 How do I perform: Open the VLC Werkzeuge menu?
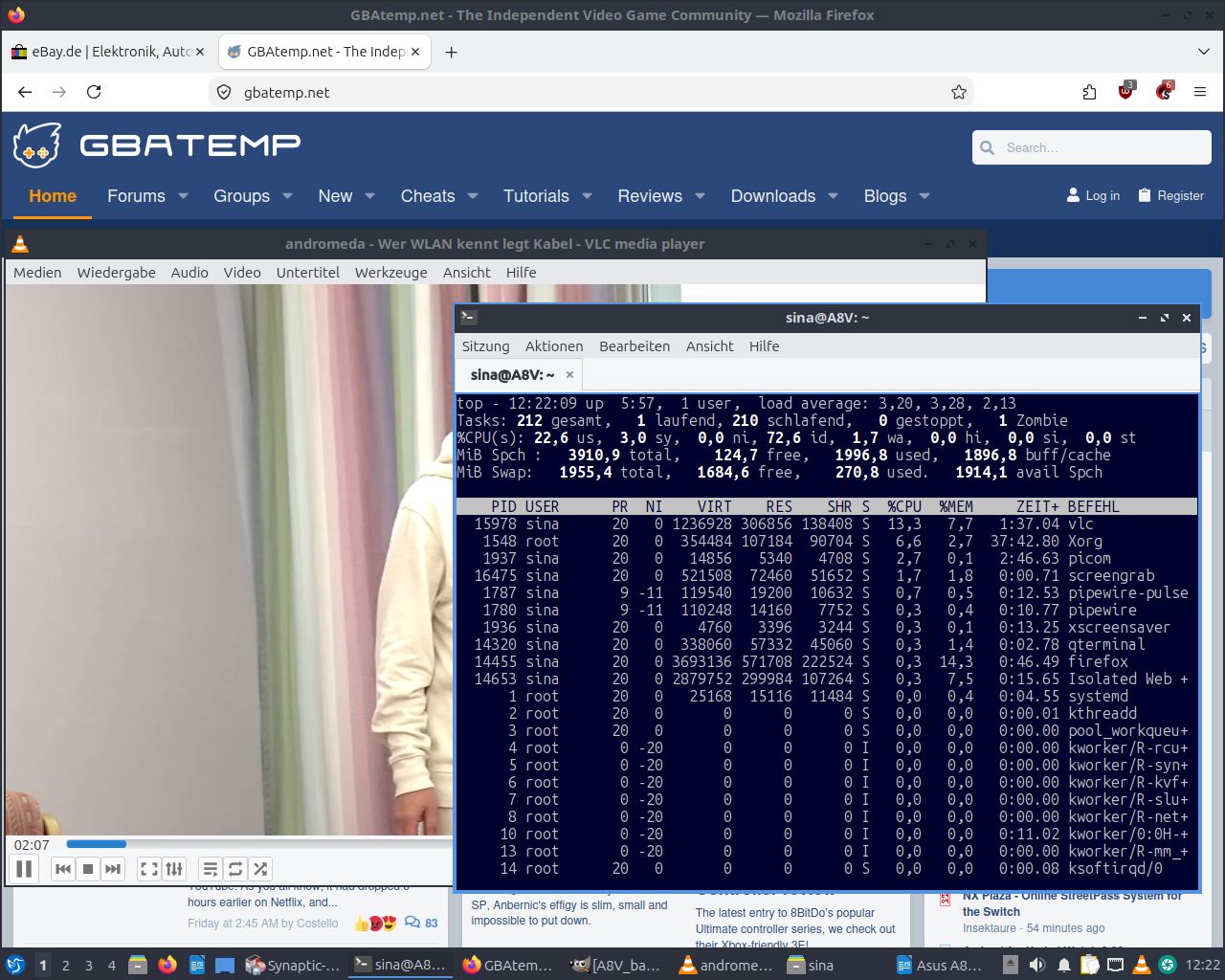coord(391,273)
